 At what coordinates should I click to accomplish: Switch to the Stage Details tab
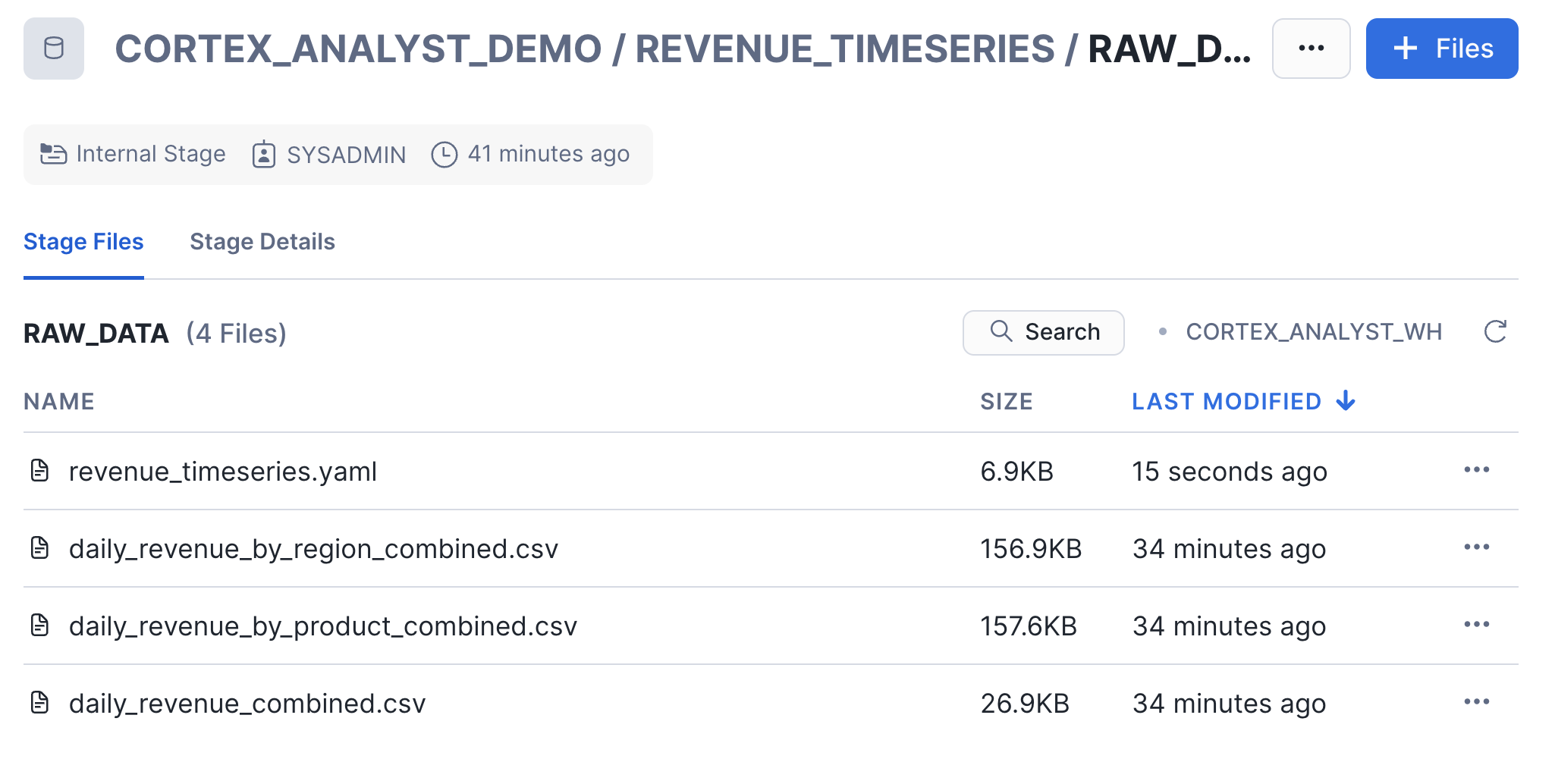(262, 242)
